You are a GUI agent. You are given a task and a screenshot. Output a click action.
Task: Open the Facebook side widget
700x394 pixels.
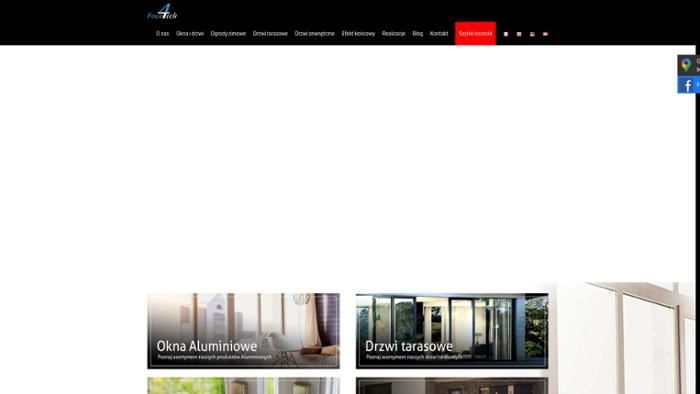click(688, 85)
